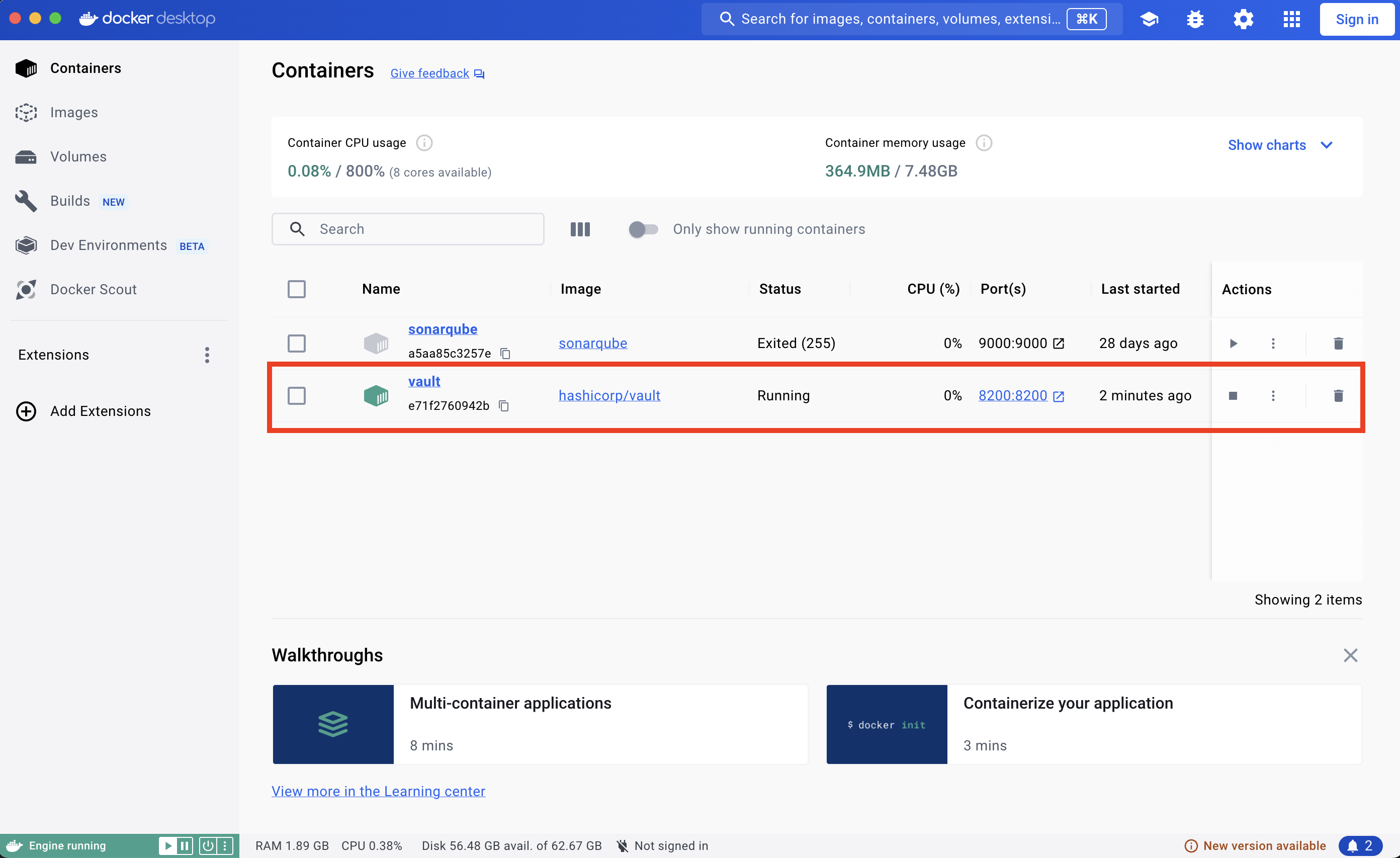Click the Sign in button
Viewport: 1400px width, 858px height.
pyautogui.click(x=1356, y=19)
